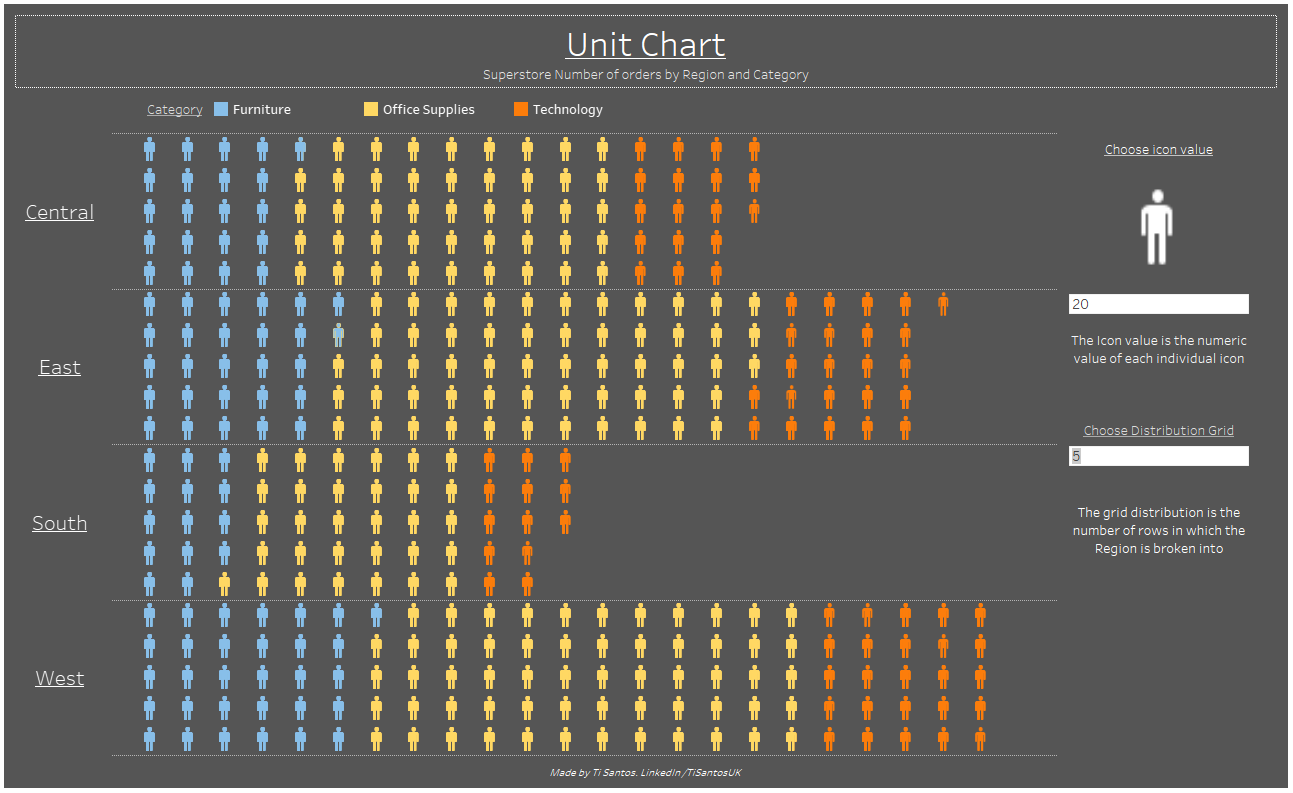Click the large white person icon
This screenshot has width=1293, height=793.
click(x=1157, y=226)
